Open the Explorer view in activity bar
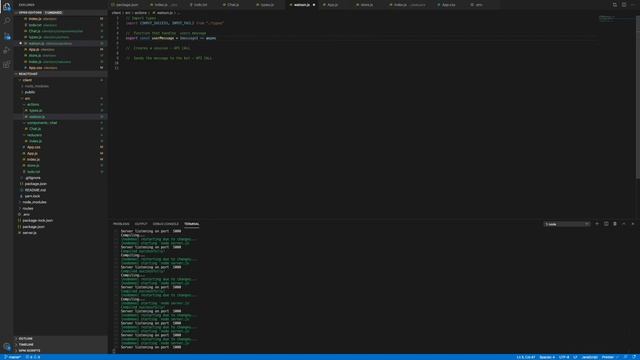Screen dimensions: 640x360 click(x=7, y=7)
